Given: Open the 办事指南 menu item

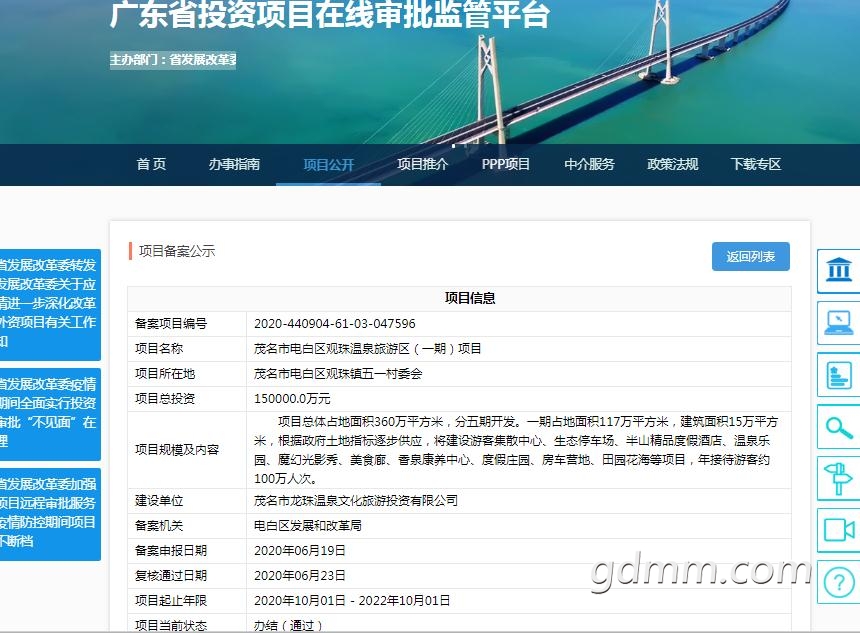Looking at the screenshot, I should [234, 164].
